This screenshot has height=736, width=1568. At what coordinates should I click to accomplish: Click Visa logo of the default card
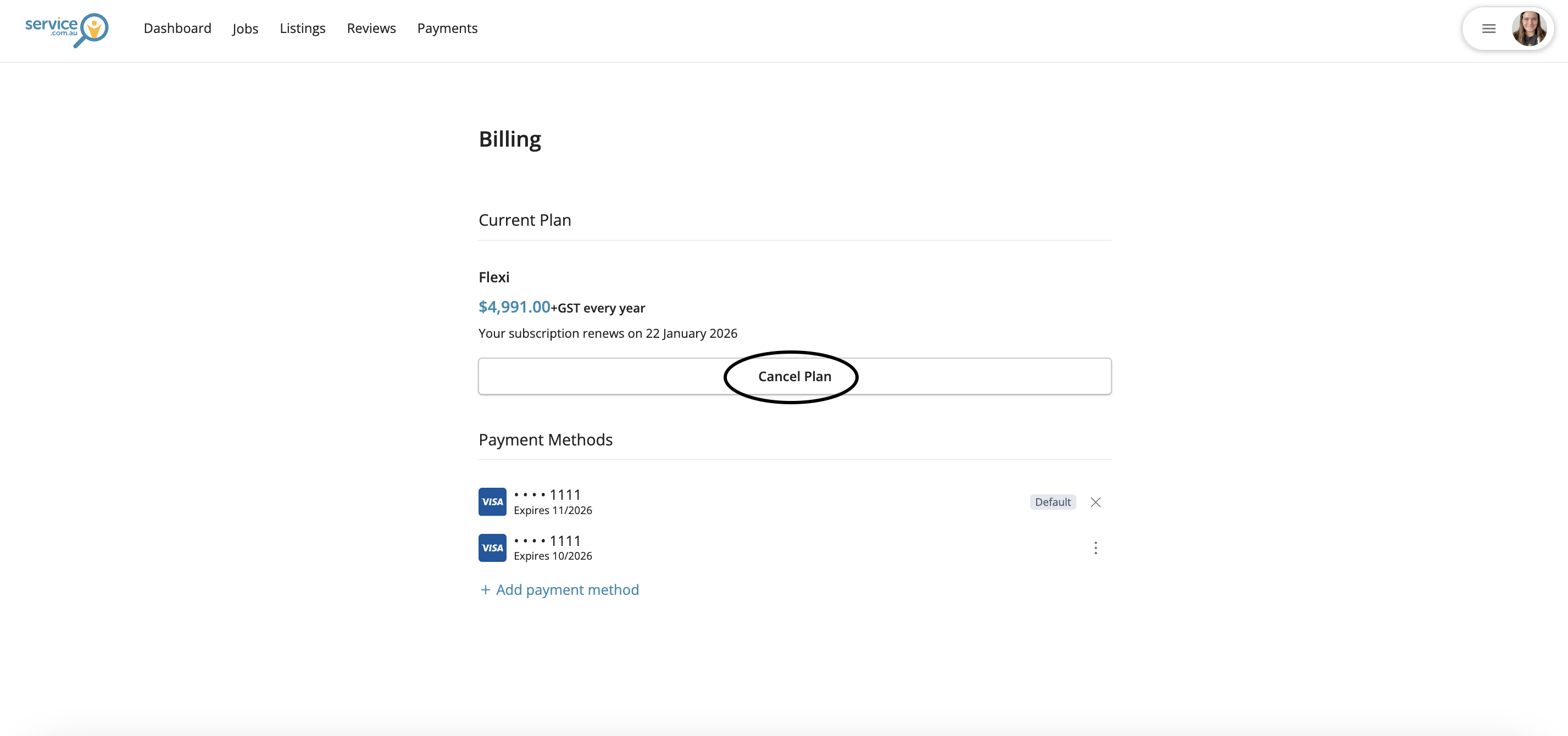(492, 502)
